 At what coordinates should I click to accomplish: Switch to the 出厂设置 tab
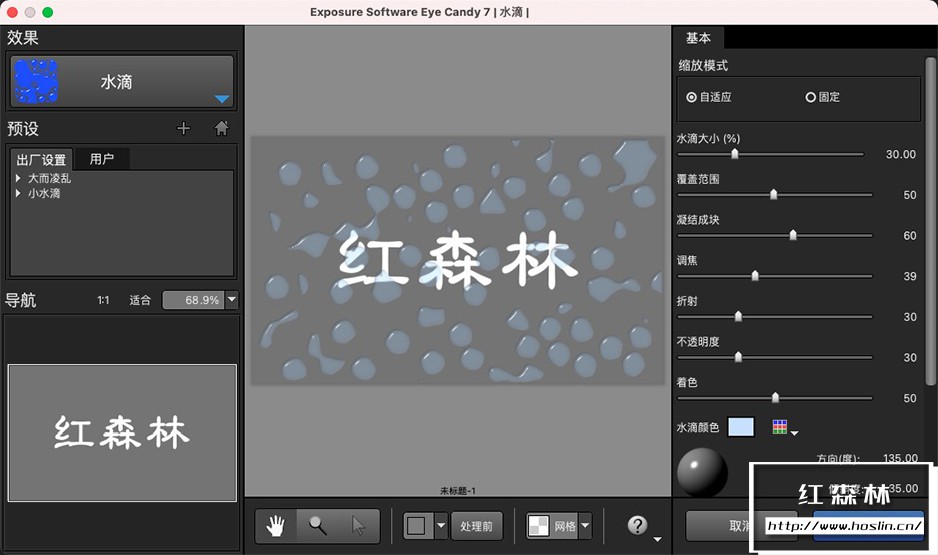coord(41,160)
